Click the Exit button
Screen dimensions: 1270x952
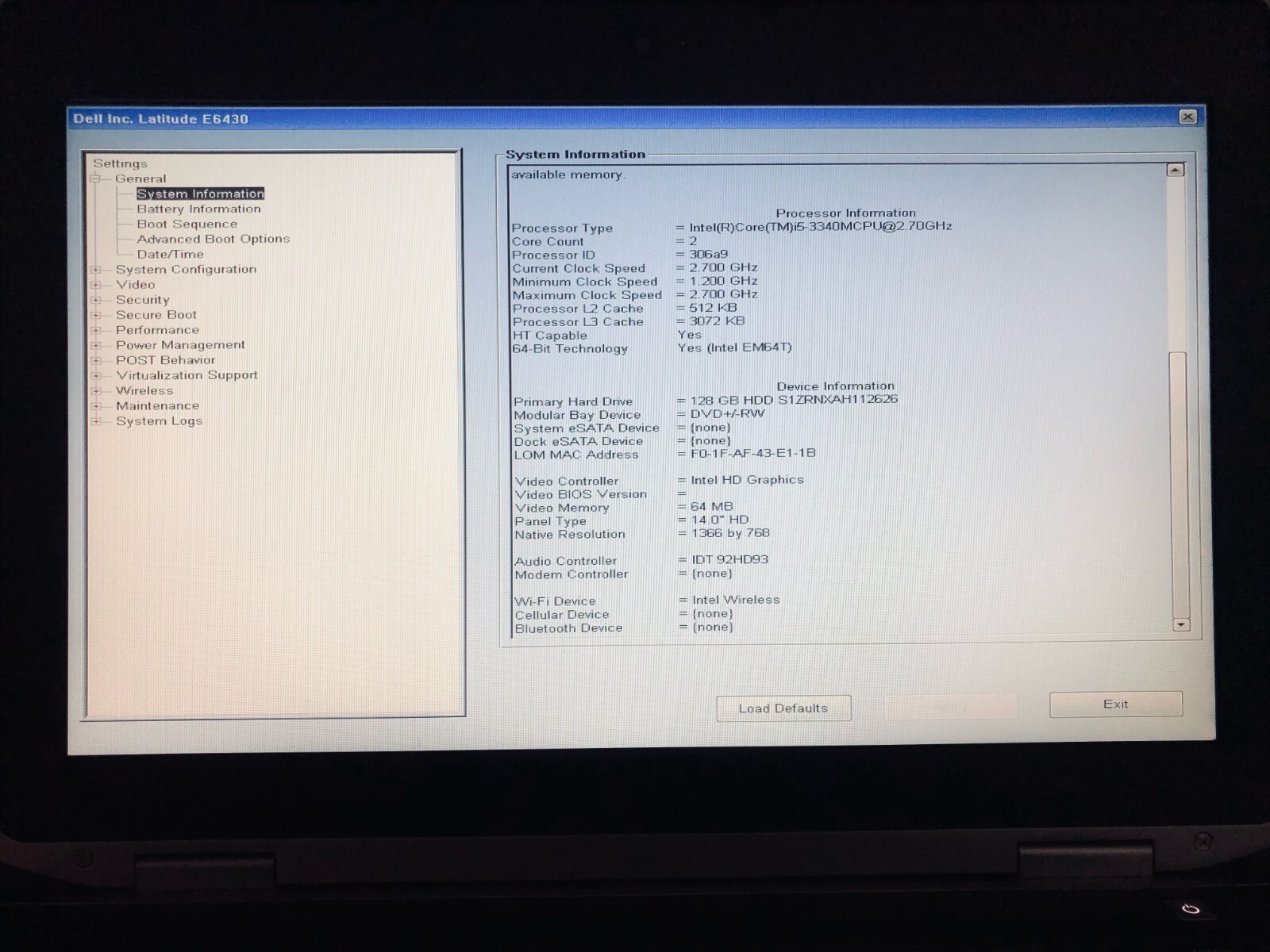tap(1115, 704)
